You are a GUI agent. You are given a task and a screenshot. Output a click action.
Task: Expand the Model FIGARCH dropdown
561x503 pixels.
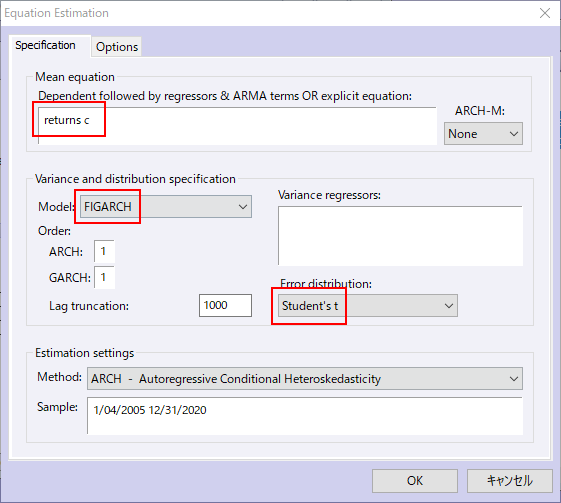pyautogui.click(x=166, y=206)
